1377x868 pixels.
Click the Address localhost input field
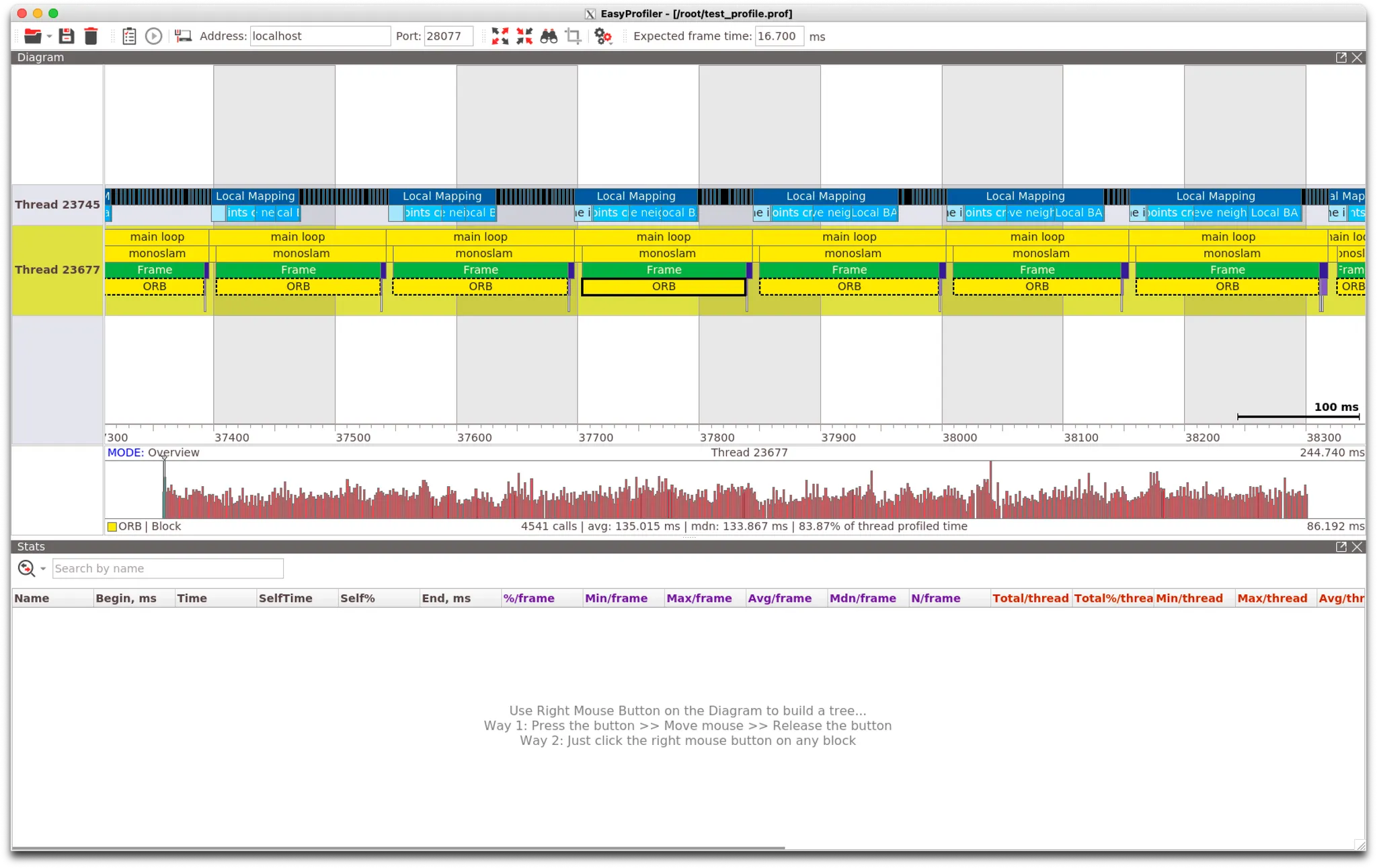tap(319, 36)
